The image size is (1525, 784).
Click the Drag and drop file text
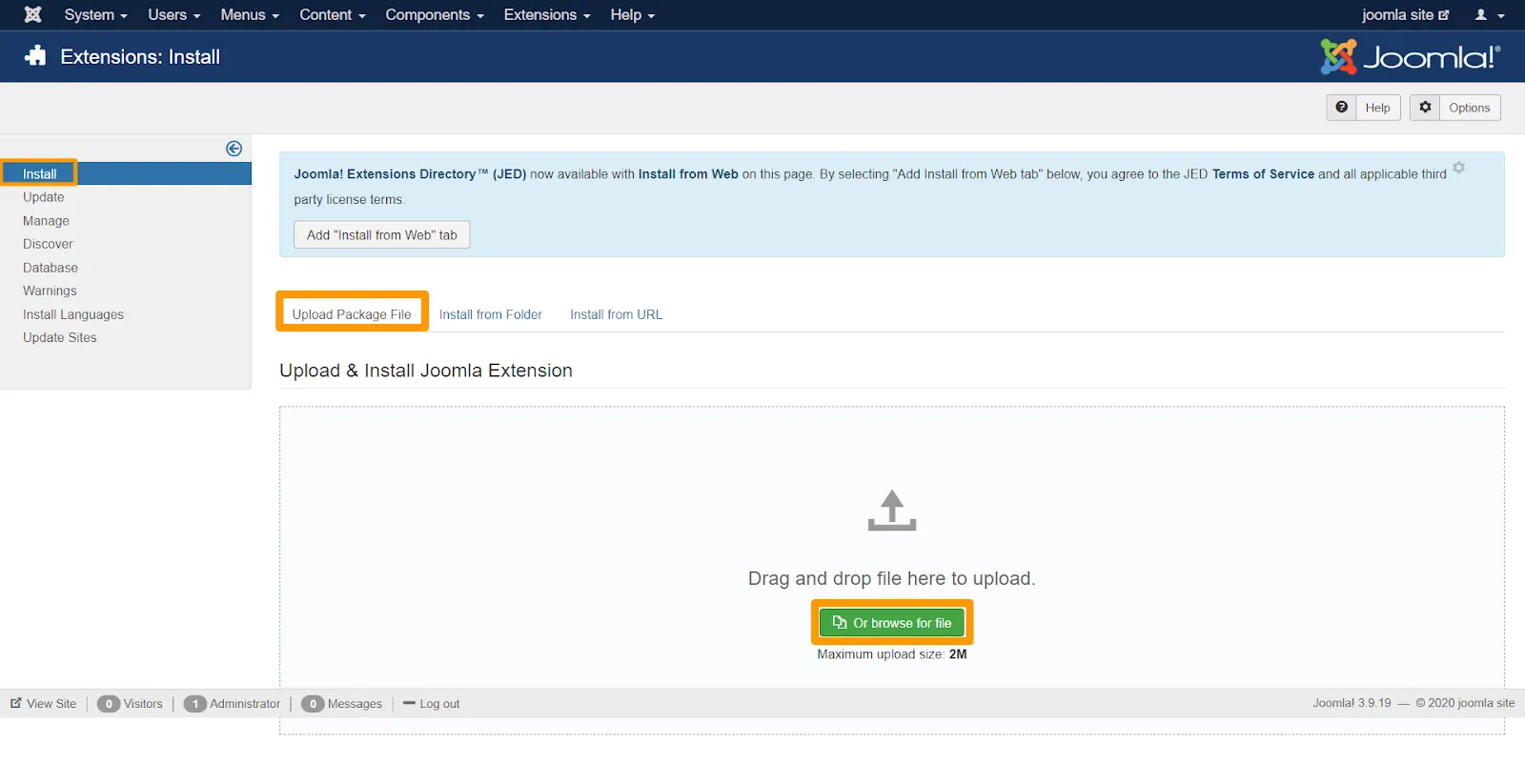891,578
